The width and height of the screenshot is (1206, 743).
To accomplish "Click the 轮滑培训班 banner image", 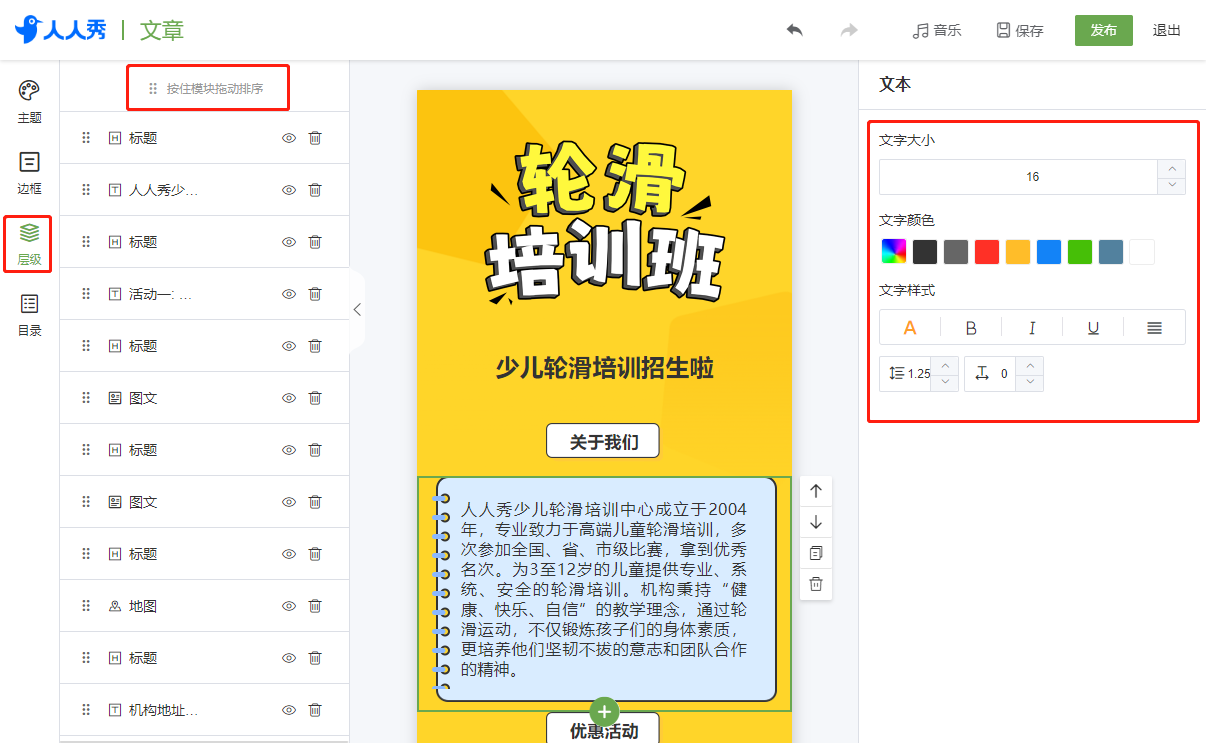I will coord(604,220).
